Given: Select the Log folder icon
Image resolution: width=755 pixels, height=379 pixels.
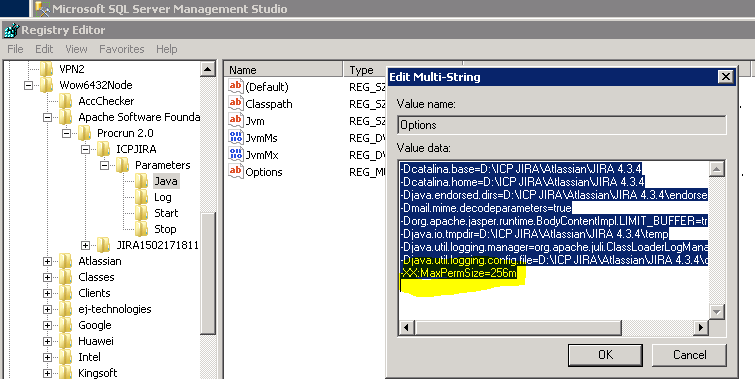Looking at the screenshot, I should [141, 197].
